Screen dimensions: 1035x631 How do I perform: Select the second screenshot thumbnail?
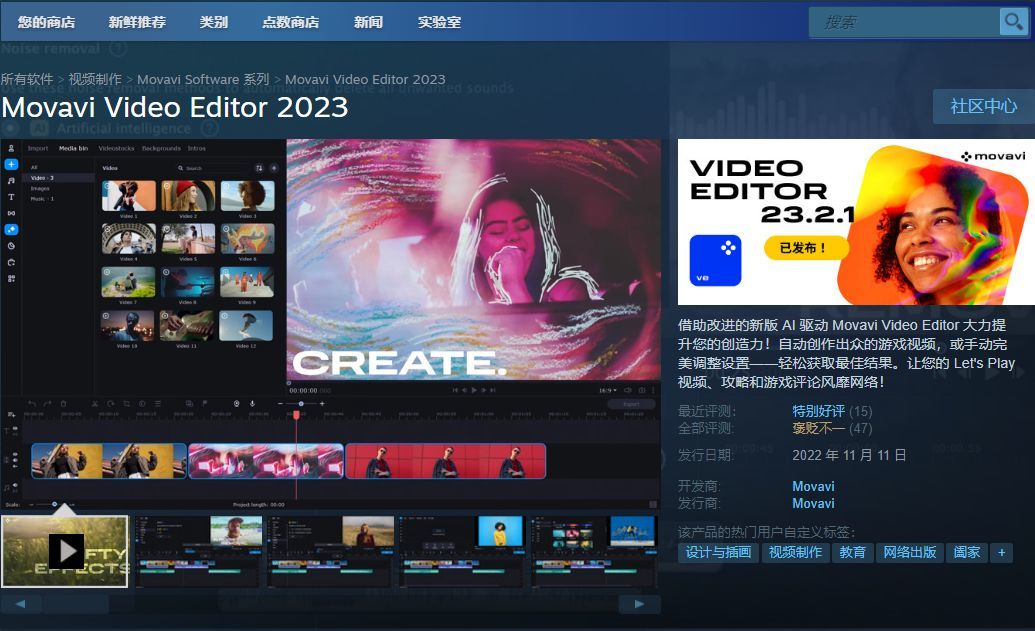click(197, 551)
